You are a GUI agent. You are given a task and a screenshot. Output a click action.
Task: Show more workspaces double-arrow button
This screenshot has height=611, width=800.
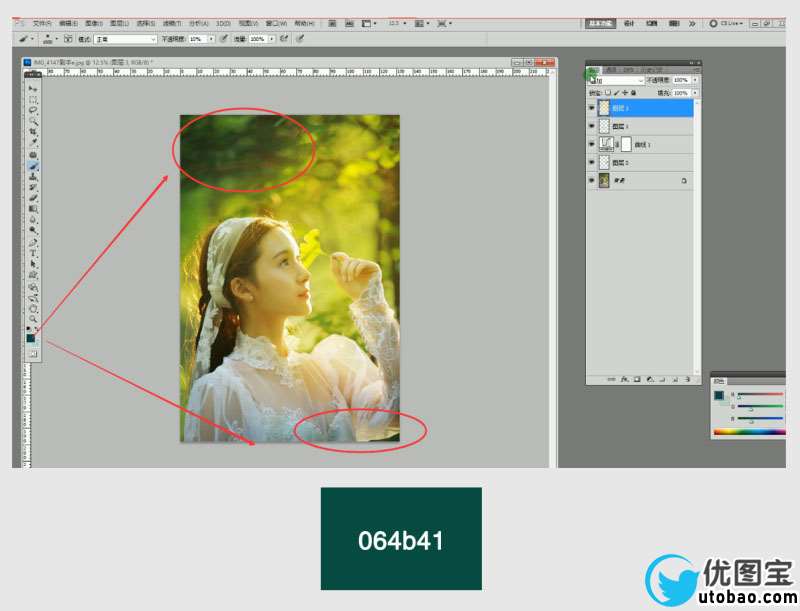tap(692, 23)
